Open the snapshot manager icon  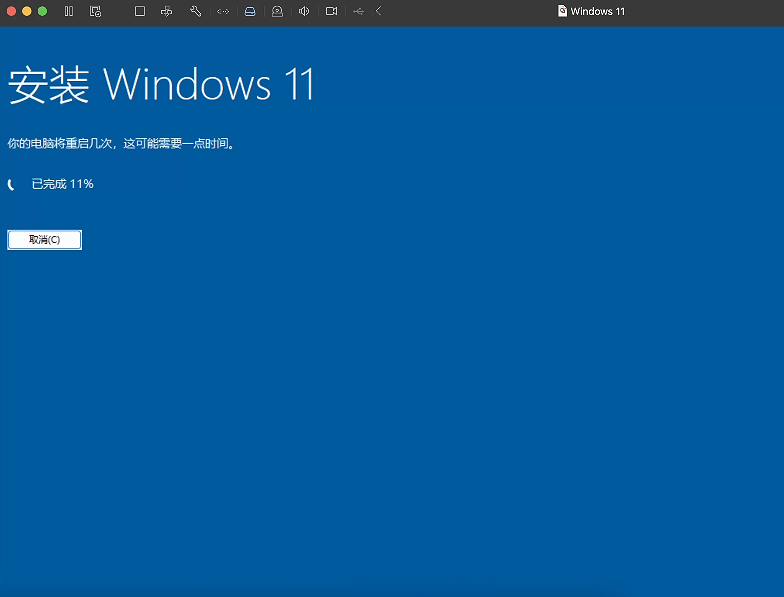95,11
